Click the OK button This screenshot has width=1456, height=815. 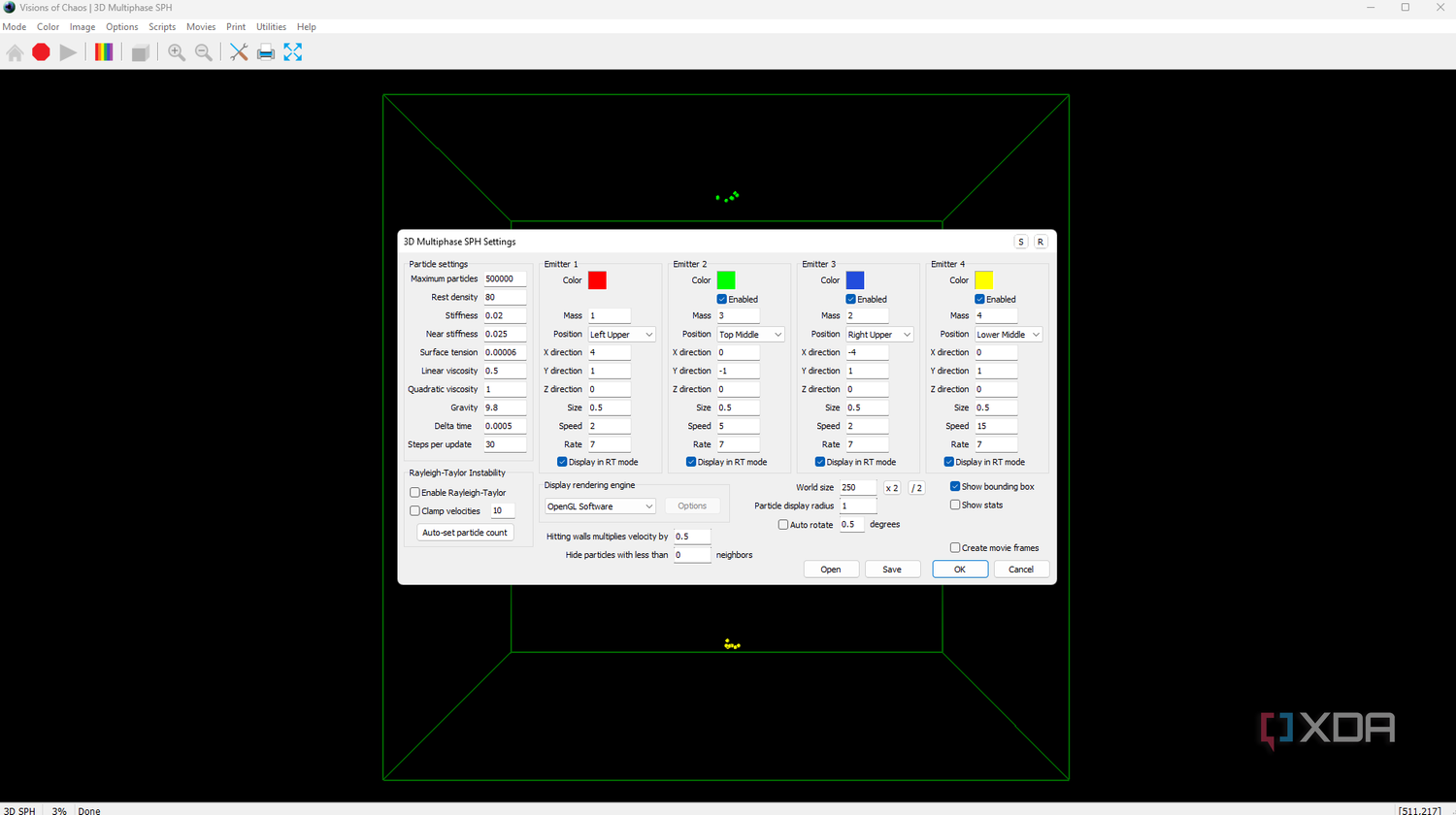[x=960, y=570]
